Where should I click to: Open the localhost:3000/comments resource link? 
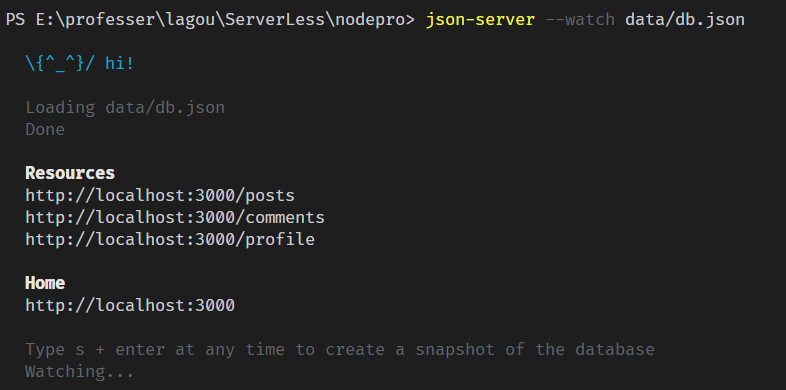point(175,218)
